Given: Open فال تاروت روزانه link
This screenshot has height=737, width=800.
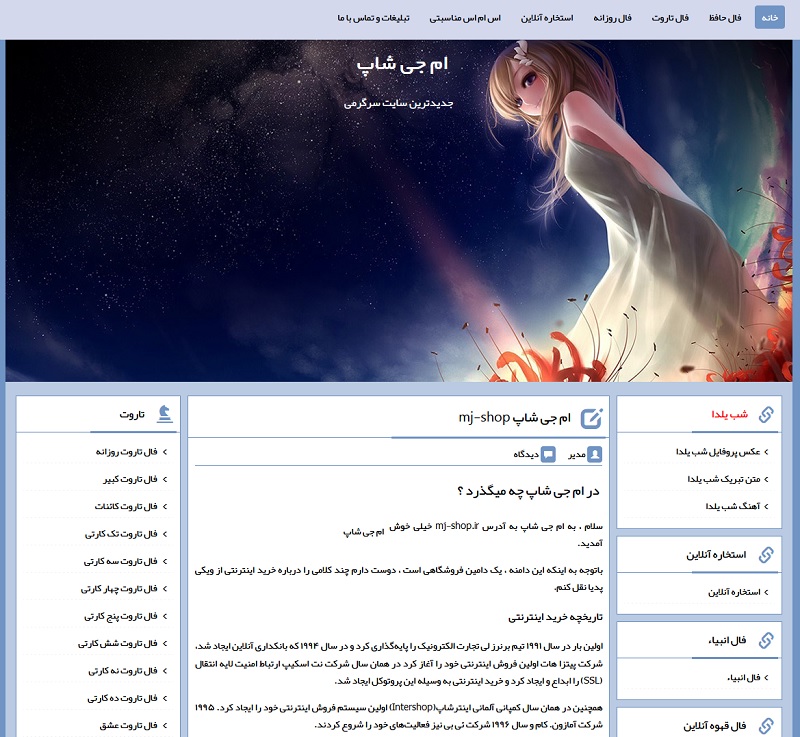Looking at the screenshot, I should click(126, 452).
